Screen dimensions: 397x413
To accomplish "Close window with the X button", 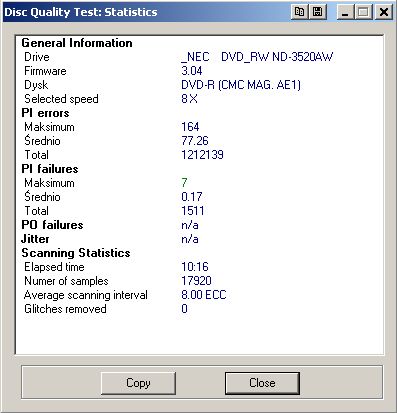I will point(384,12).
